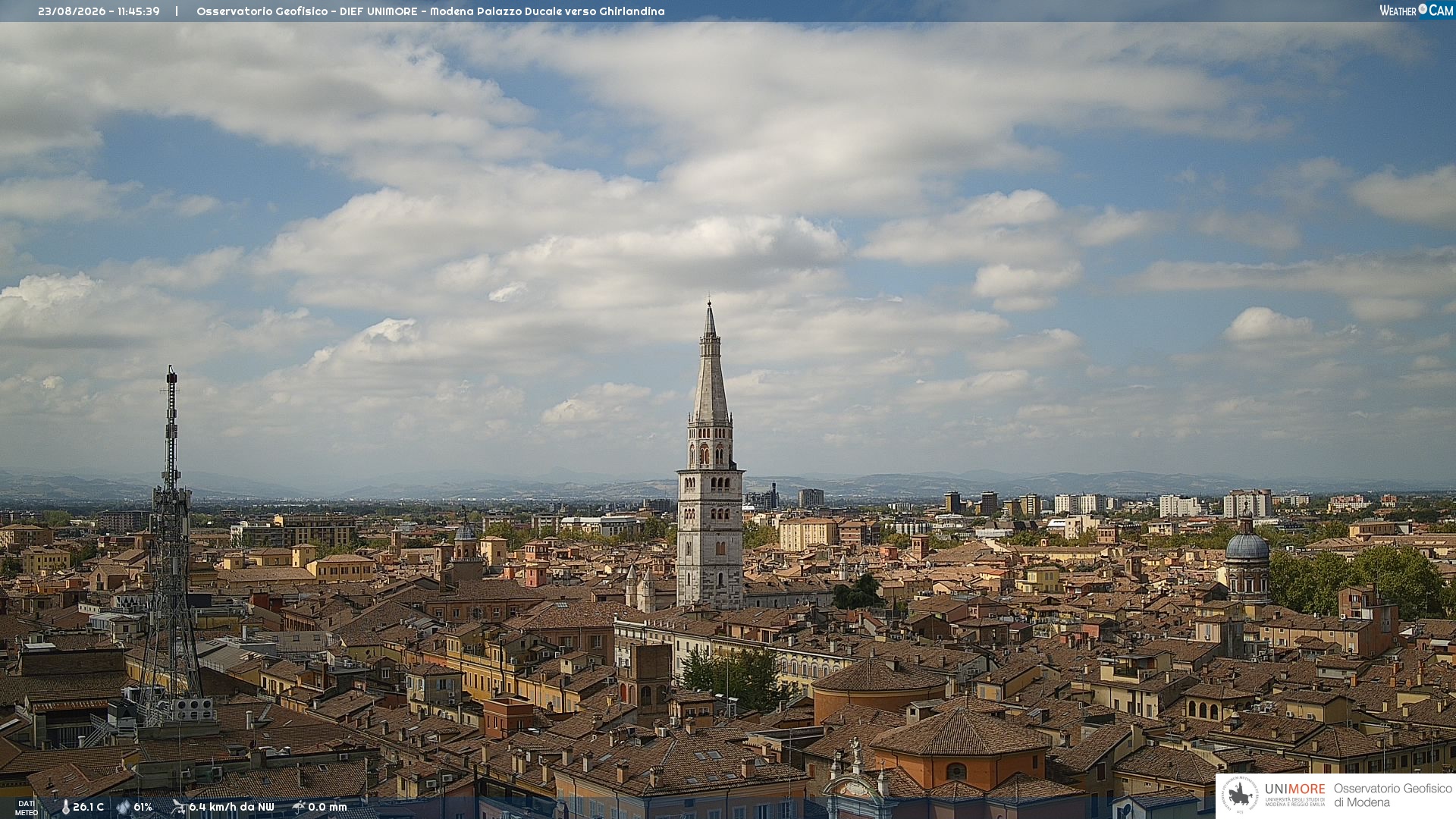Click the UNIMORE wordmark in logo panel
This screenshot has width=1456, height=819.
pyautogui.click(x=1295, y=789)
